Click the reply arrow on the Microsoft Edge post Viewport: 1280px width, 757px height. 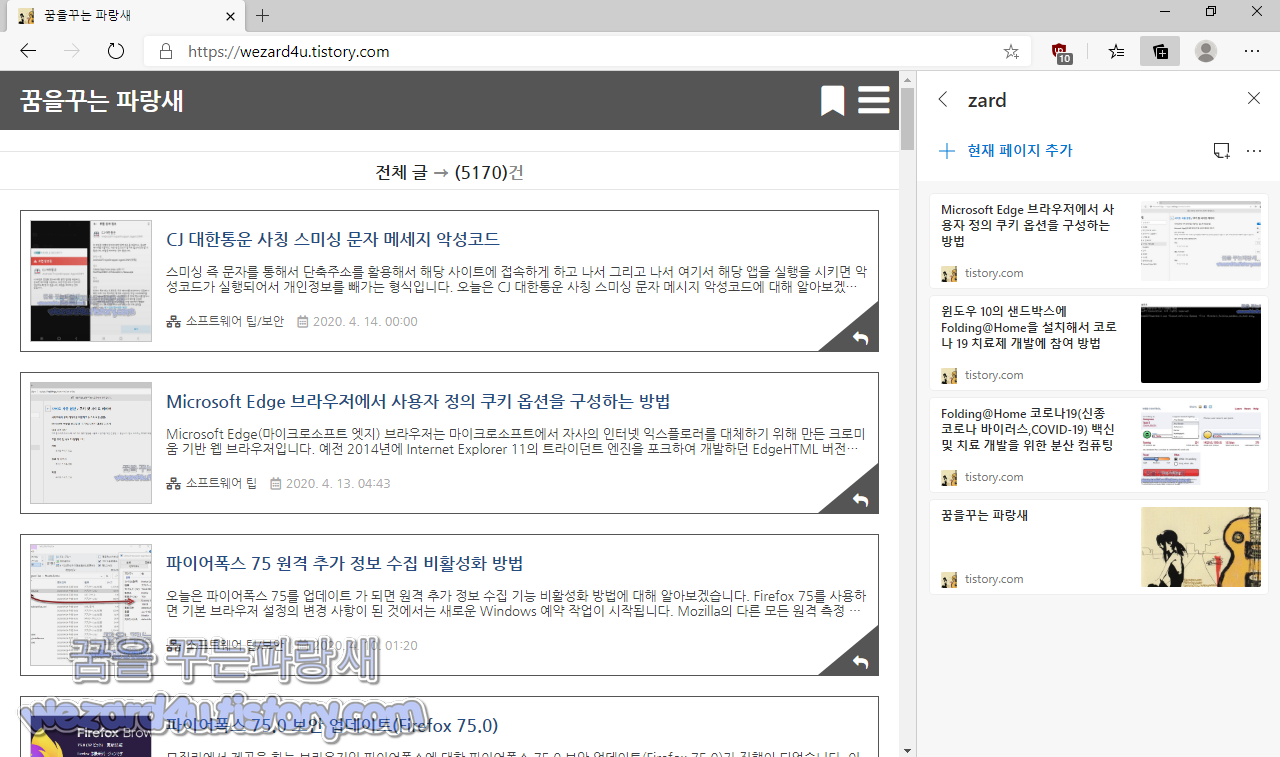point(860,500)
